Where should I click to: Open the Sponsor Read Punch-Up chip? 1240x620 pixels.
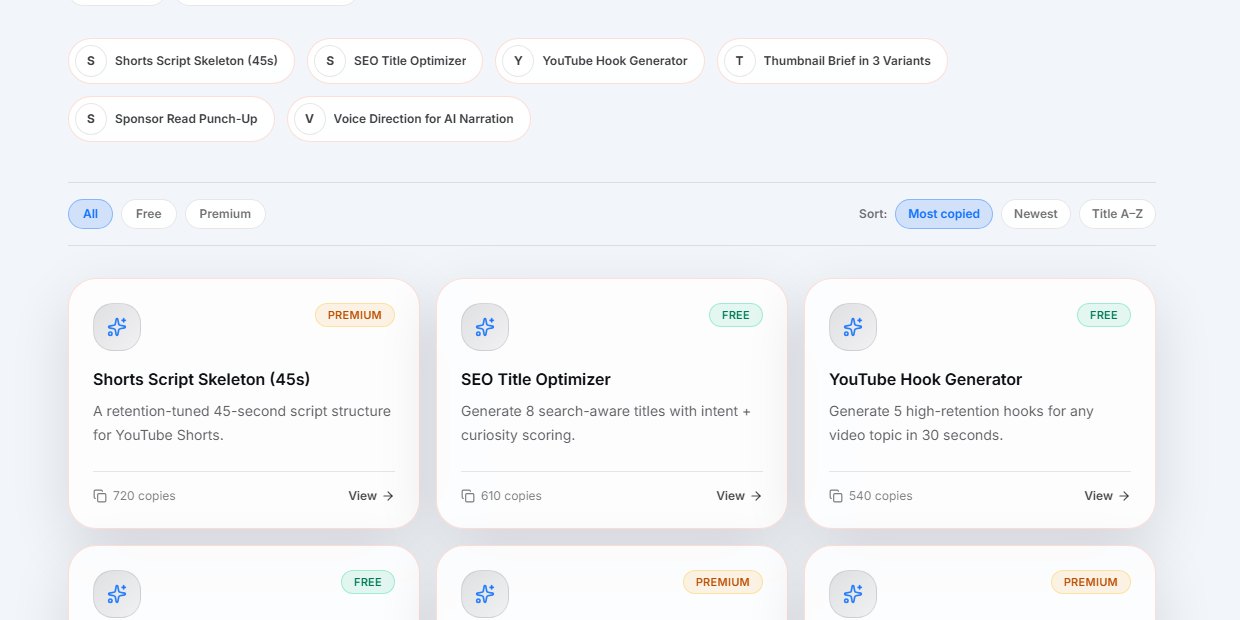(x=171, y=119)
